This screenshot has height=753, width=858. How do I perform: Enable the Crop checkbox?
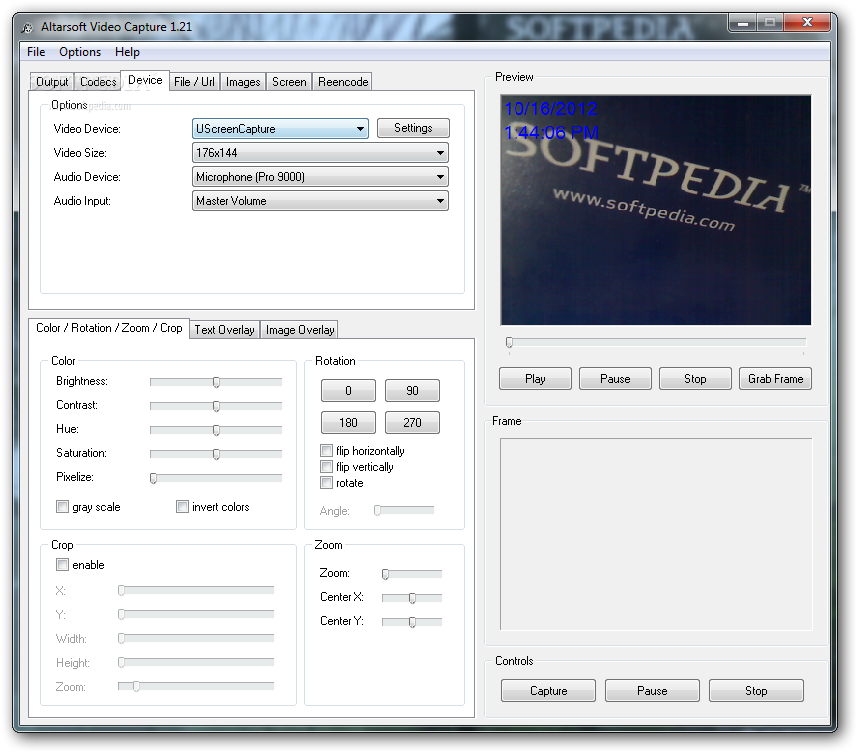pos(62,565)
